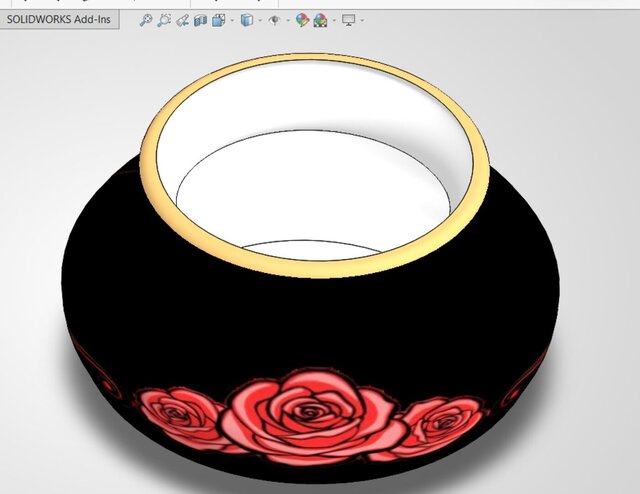
Task: Click the View Settings monitor icon
Action: click(349, 19)
